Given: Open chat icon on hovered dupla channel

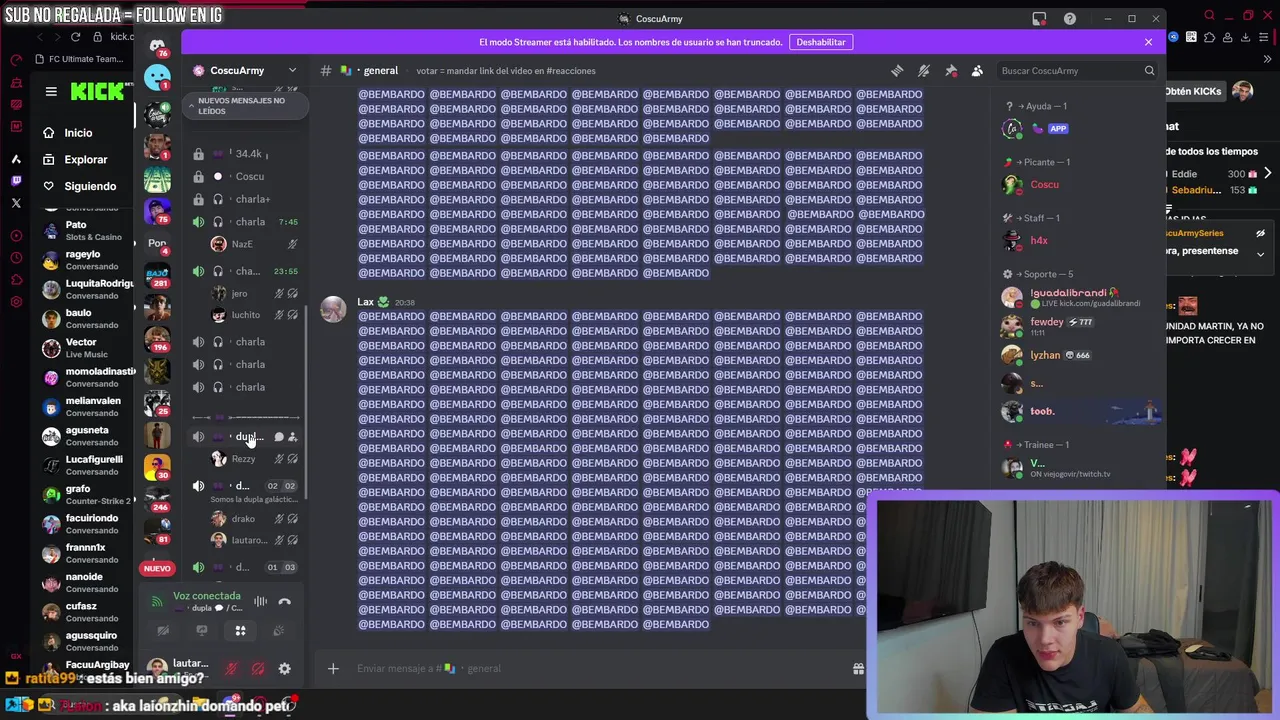Looking at the screenshot, I should tap(279, 437).
